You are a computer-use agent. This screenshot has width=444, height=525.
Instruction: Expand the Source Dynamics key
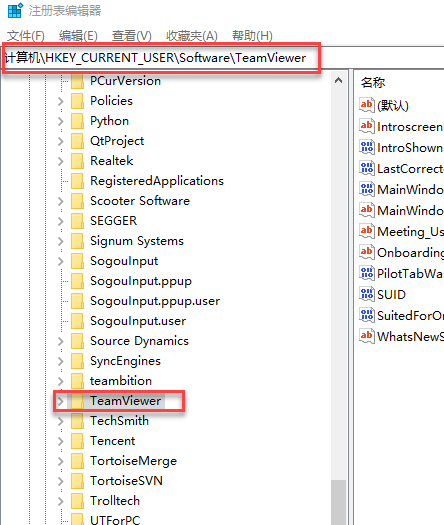[x=61, y=341]
